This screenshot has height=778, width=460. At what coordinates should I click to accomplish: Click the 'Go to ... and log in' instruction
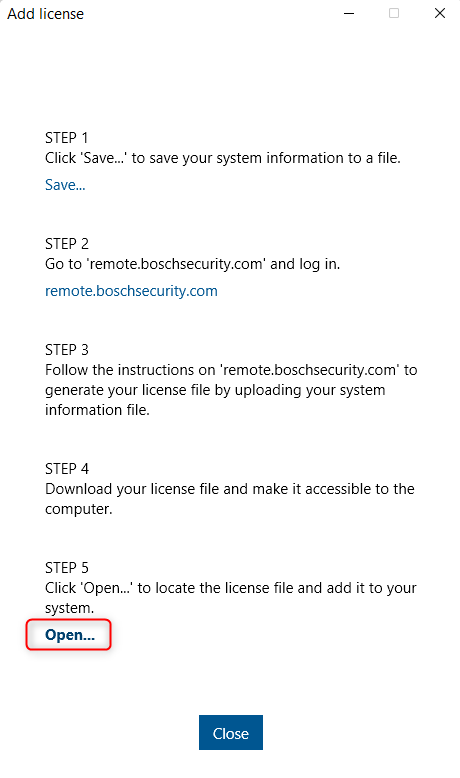click(x=193, y=264)
